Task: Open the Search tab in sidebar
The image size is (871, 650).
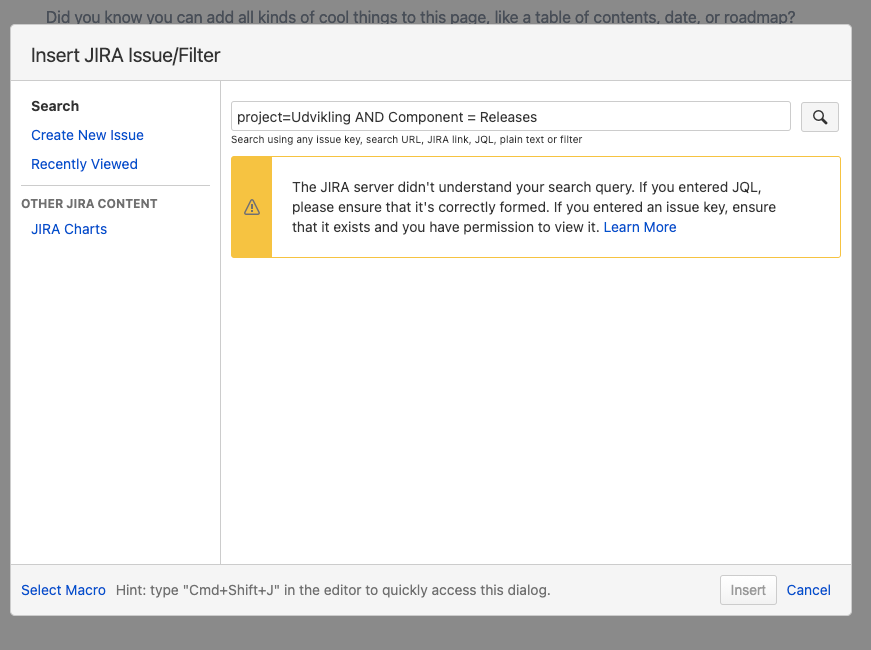Action: pyautogui.click(x=55, y=106)
